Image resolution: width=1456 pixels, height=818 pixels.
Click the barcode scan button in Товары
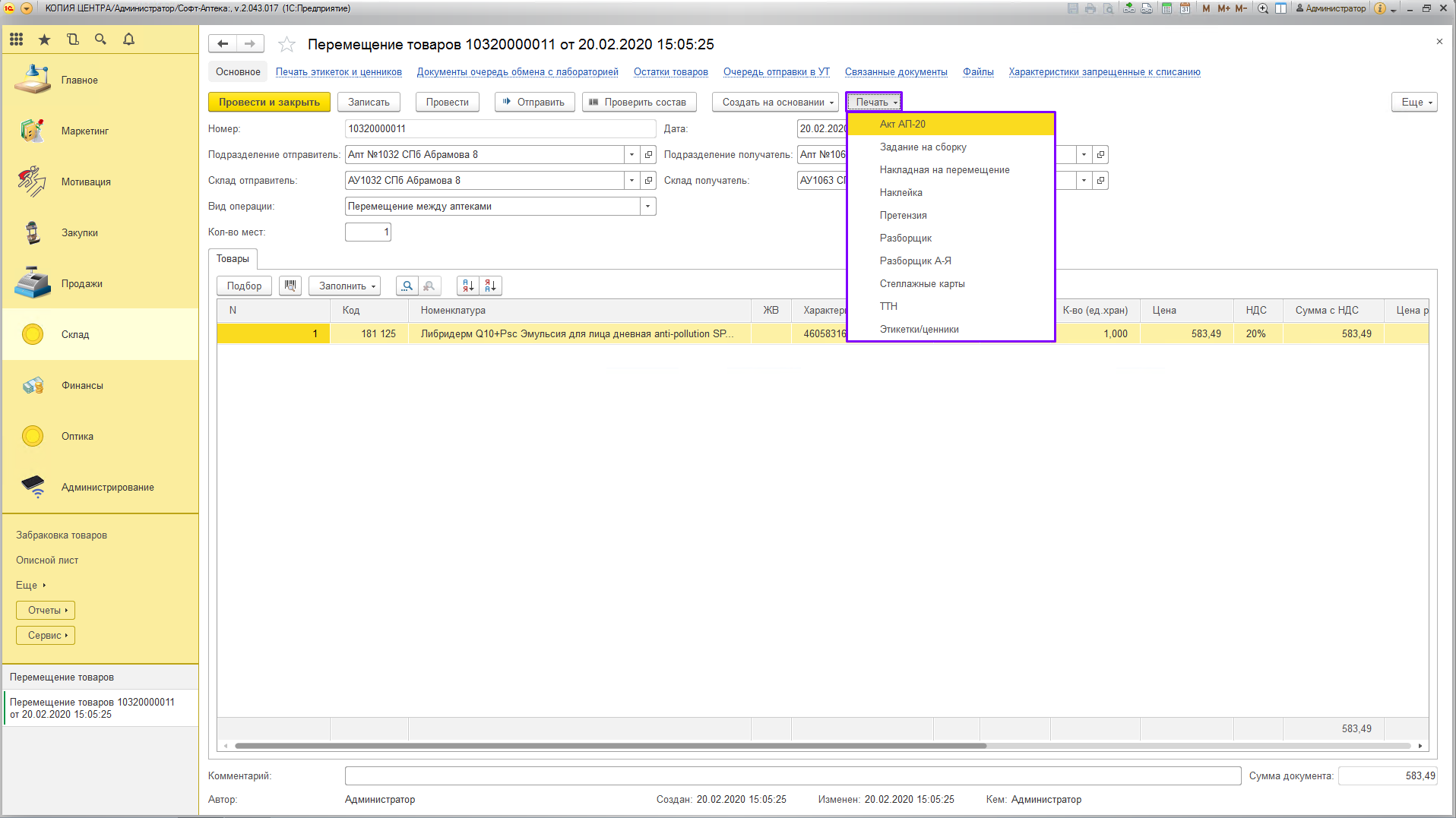coord(290,286)
